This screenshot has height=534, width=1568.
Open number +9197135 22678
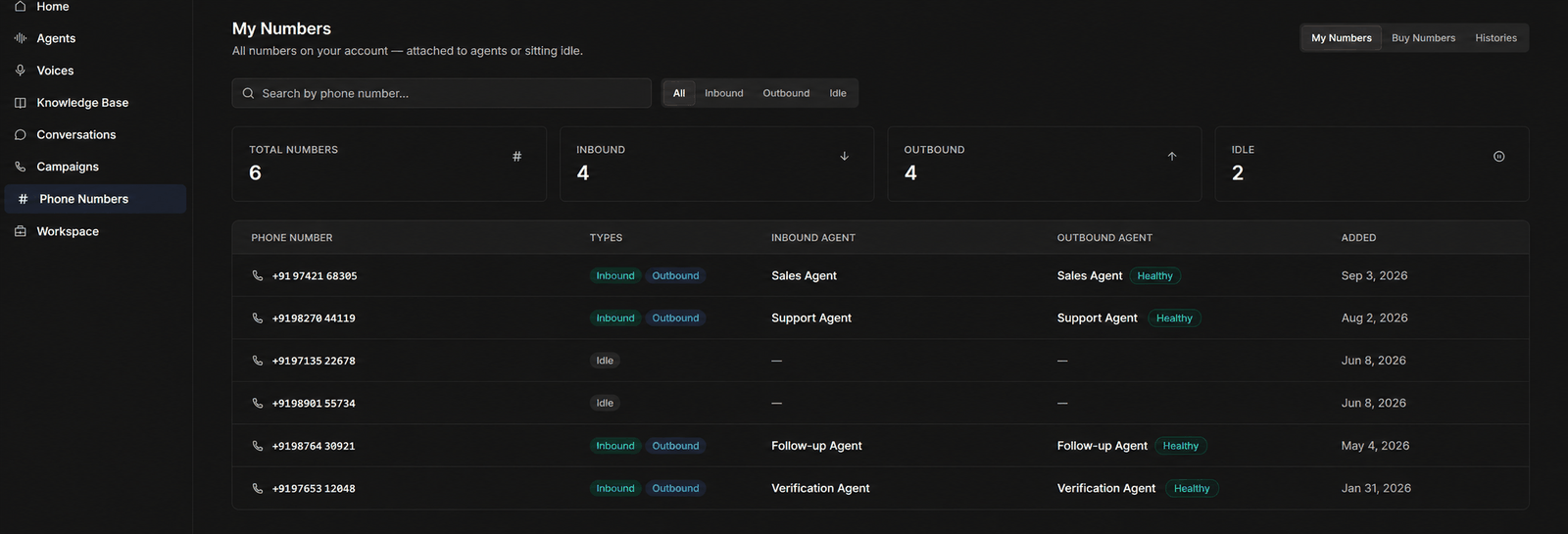pos(314,361)
